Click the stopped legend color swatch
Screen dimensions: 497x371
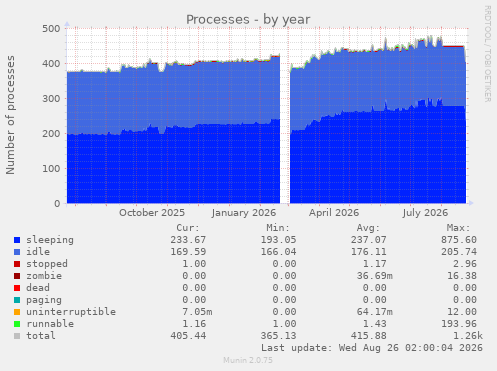[x=17, y=264]
